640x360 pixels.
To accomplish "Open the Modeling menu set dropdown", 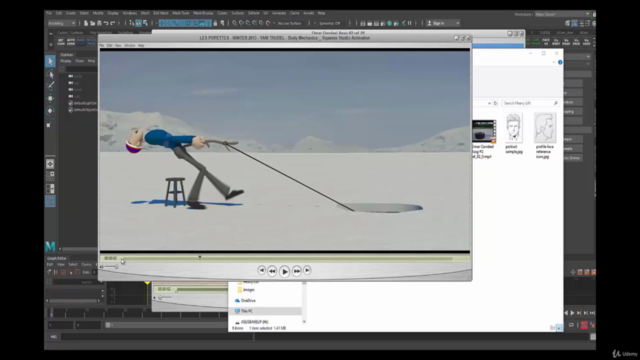I will click(x=61, y=23).
